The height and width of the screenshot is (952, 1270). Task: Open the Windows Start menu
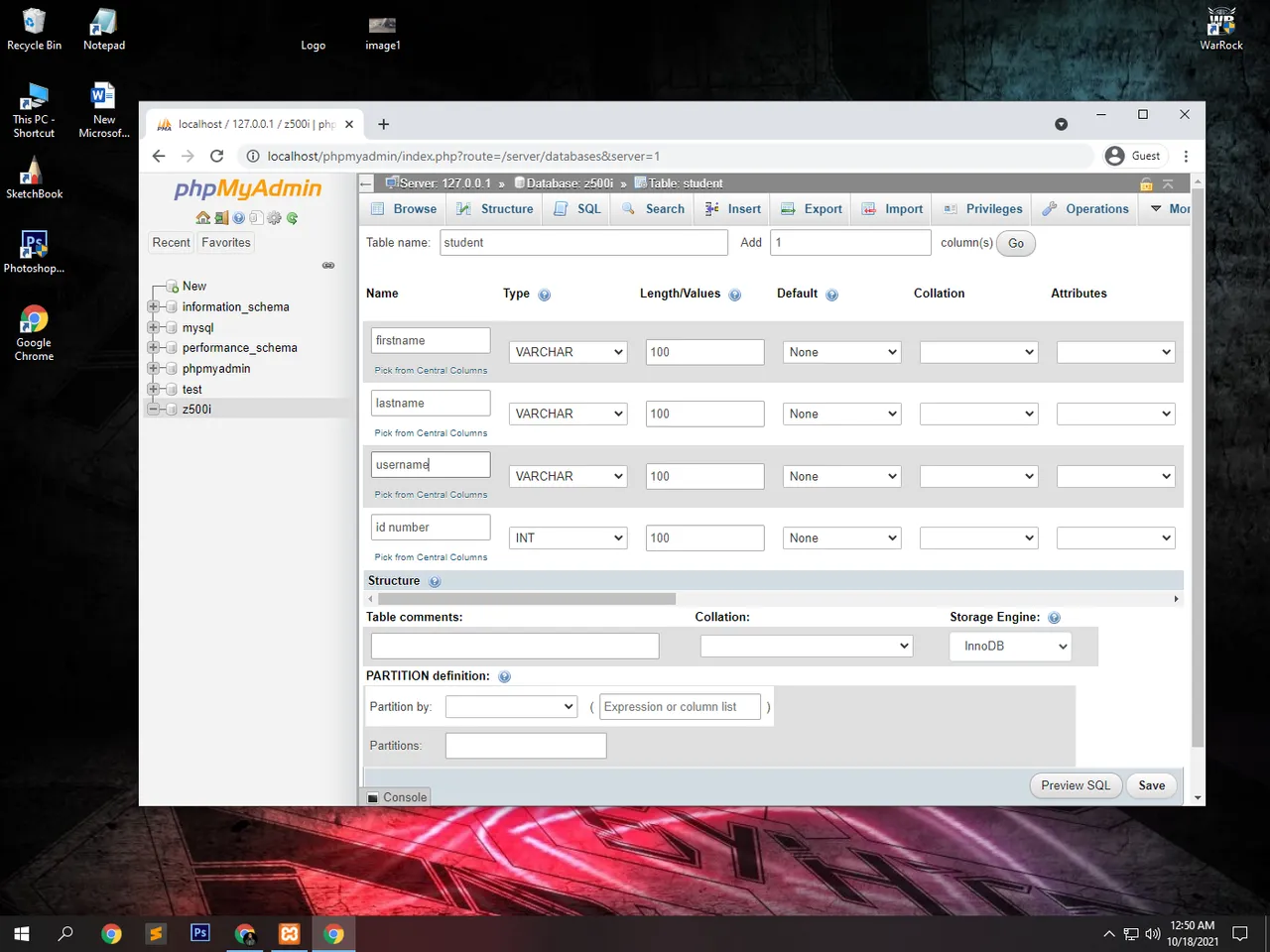[x=22, y=933]
